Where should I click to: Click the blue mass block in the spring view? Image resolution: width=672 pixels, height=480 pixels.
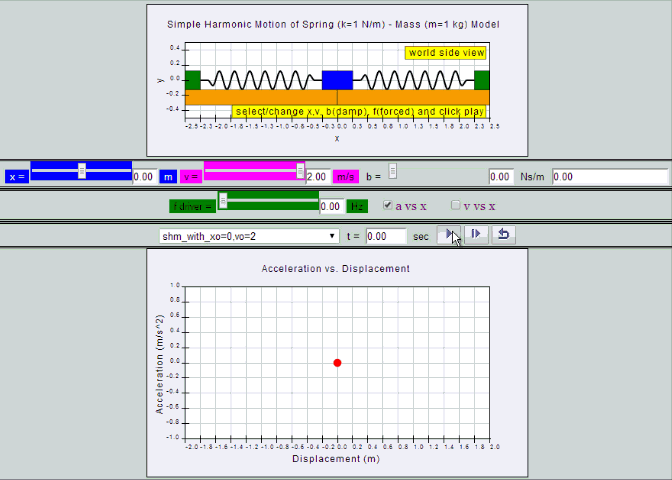337,80
